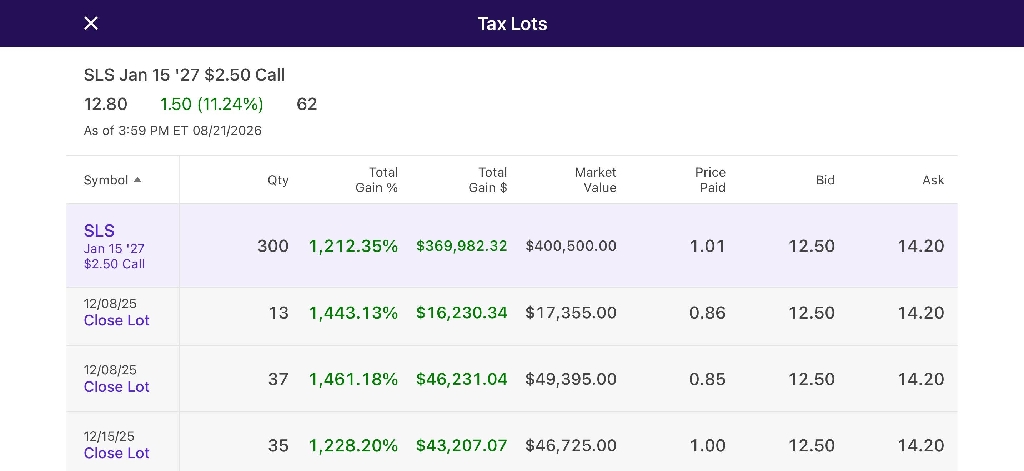Close Lot for 13-contract 12/08/25 lot
Screen dimensions: 1024x471
[116, 320]
